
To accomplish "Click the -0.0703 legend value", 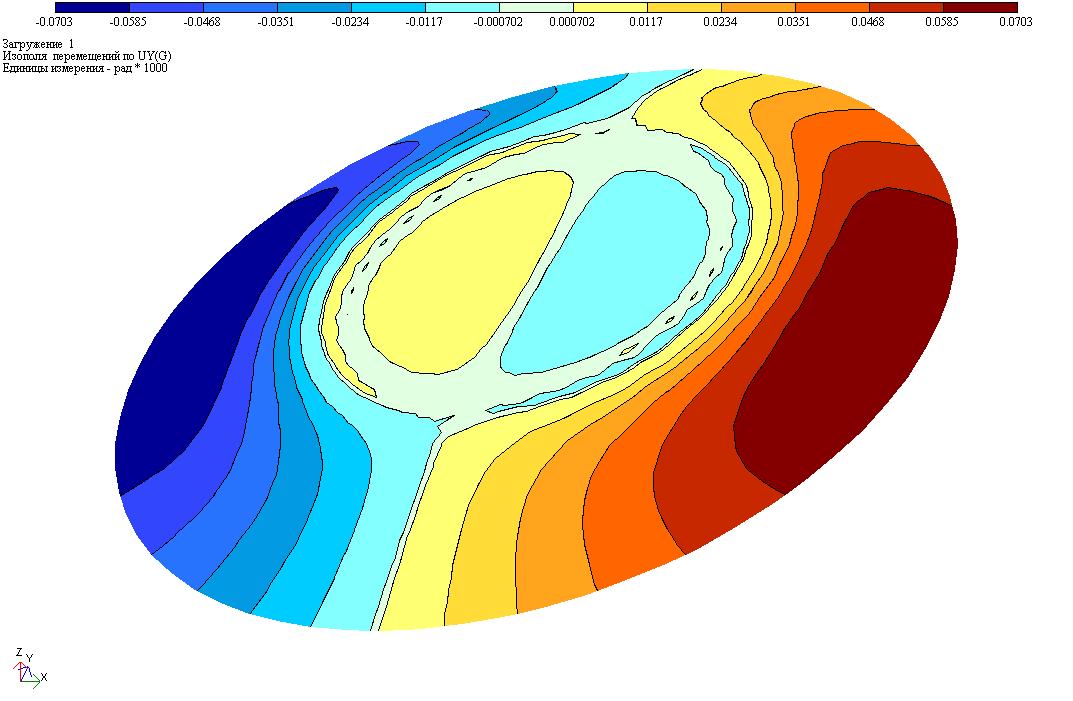I will tap(54, 22).
